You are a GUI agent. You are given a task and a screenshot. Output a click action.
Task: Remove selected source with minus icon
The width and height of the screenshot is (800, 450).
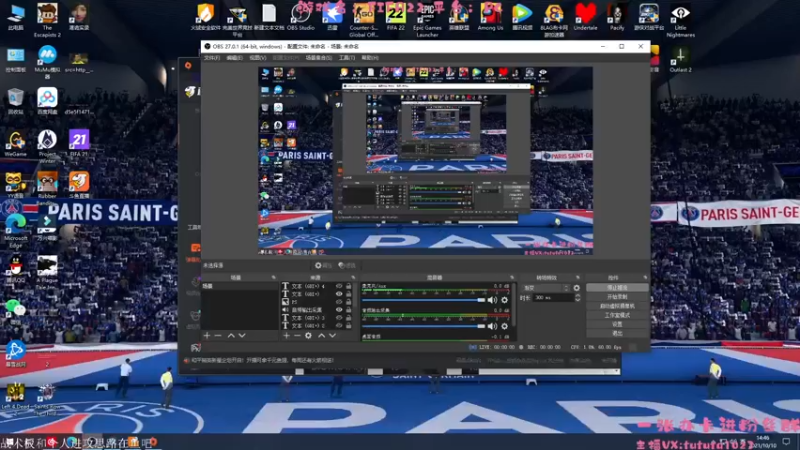click(x=297, y=336)
